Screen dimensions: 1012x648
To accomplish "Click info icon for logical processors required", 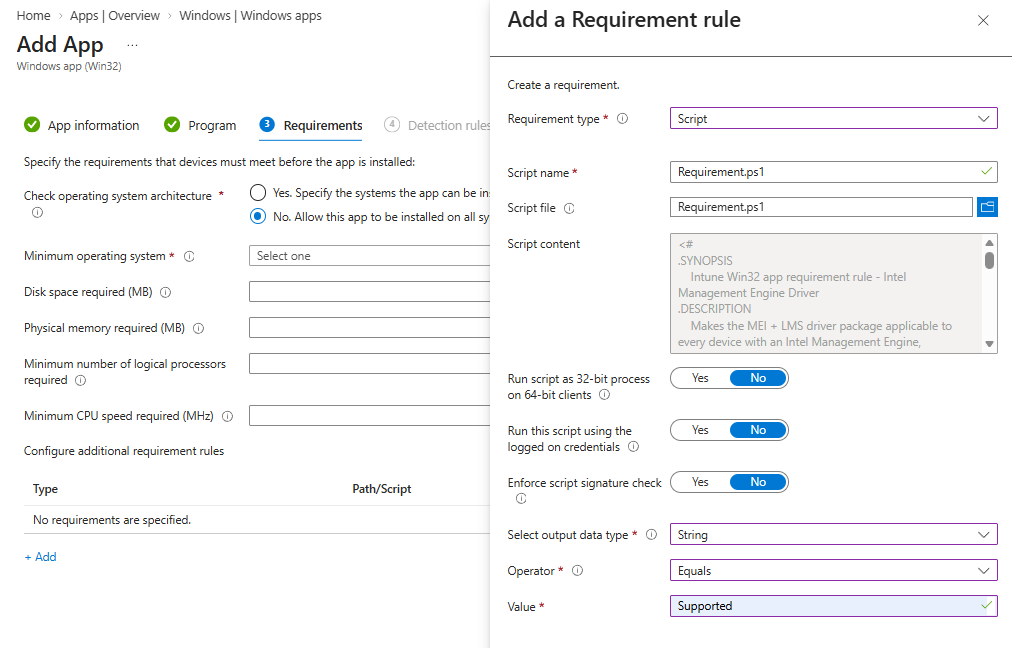I will click(x=80, y=380).
